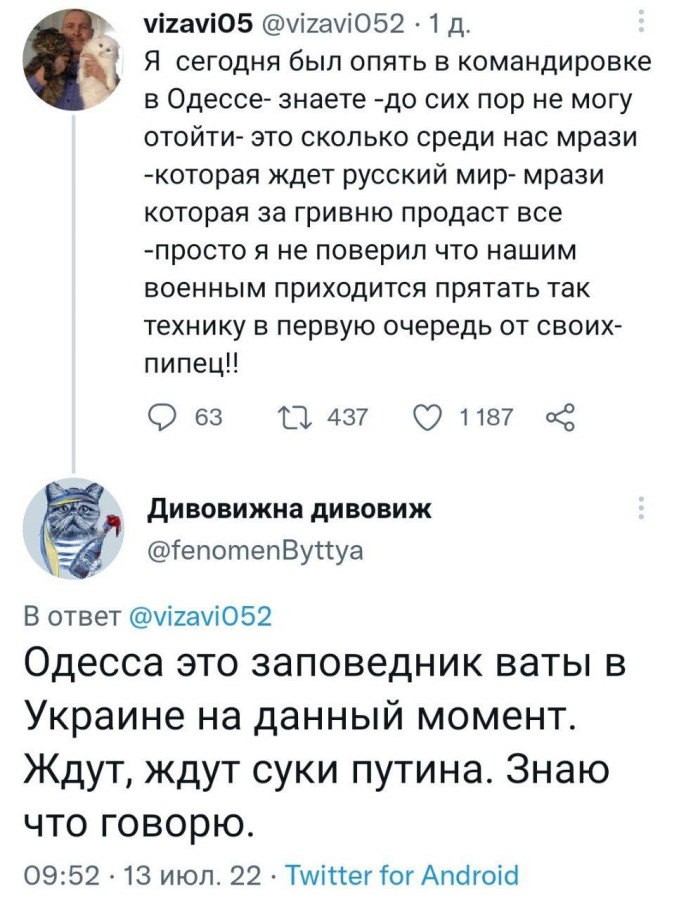The width and height of the screenshot is (679, 900).
Task: Click the vizavi05 display name
Action: pos(197,24)
